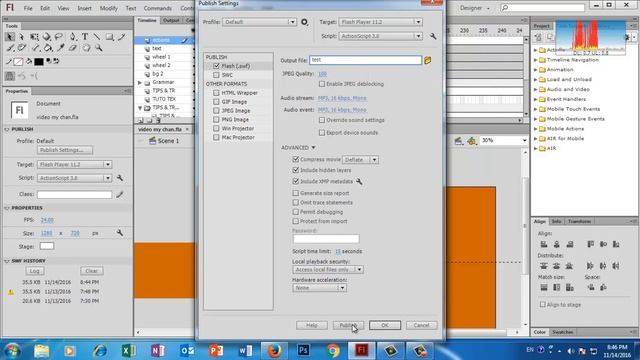Expand Mobile Touch Events folder

click(536, 109)
